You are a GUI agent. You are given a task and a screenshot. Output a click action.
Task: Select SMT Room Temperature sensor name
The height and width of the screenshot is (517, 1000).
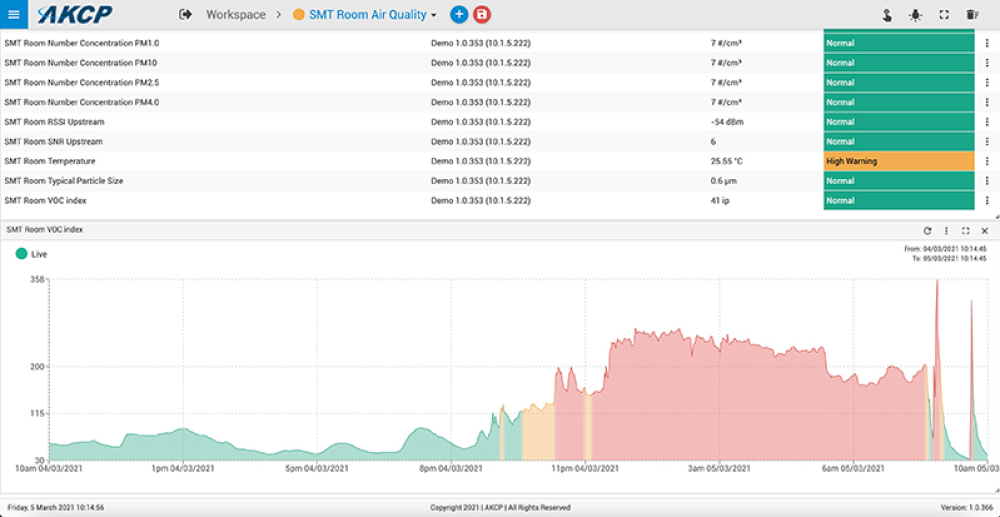coord(50,161)
